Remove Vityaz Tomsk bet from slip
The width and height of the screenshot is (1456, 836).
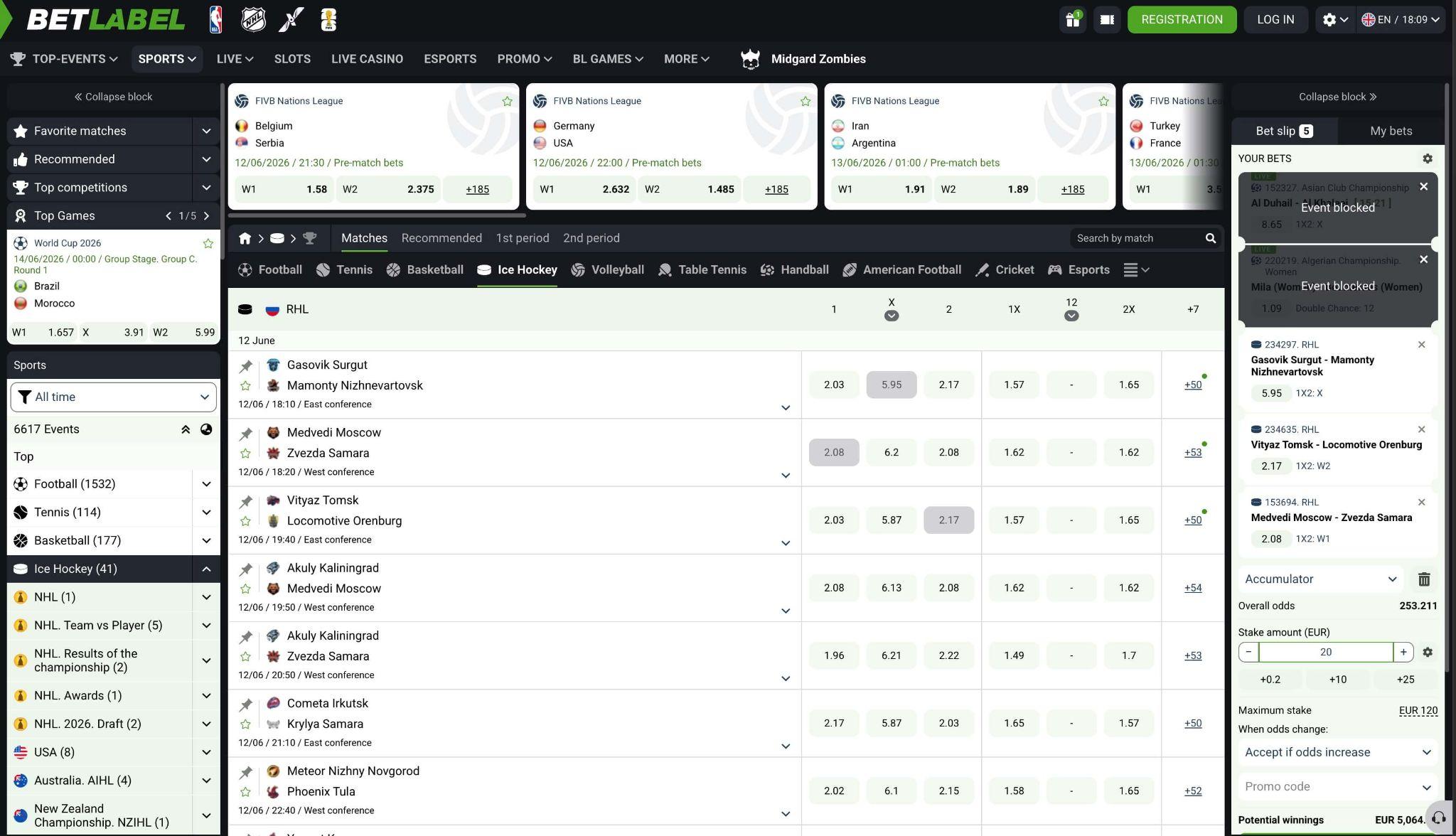pos(1422,429)
